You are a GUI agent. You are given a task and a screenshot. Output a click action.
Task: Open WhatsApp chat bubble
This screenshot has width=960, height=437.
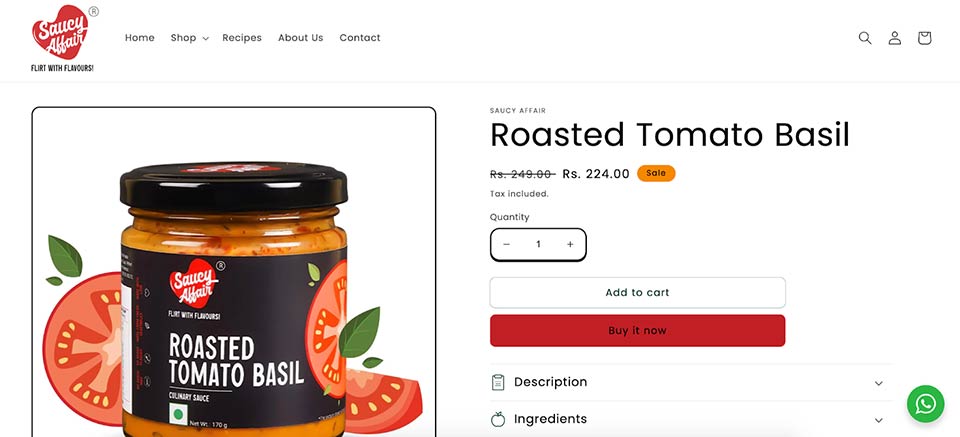(925, 403)
